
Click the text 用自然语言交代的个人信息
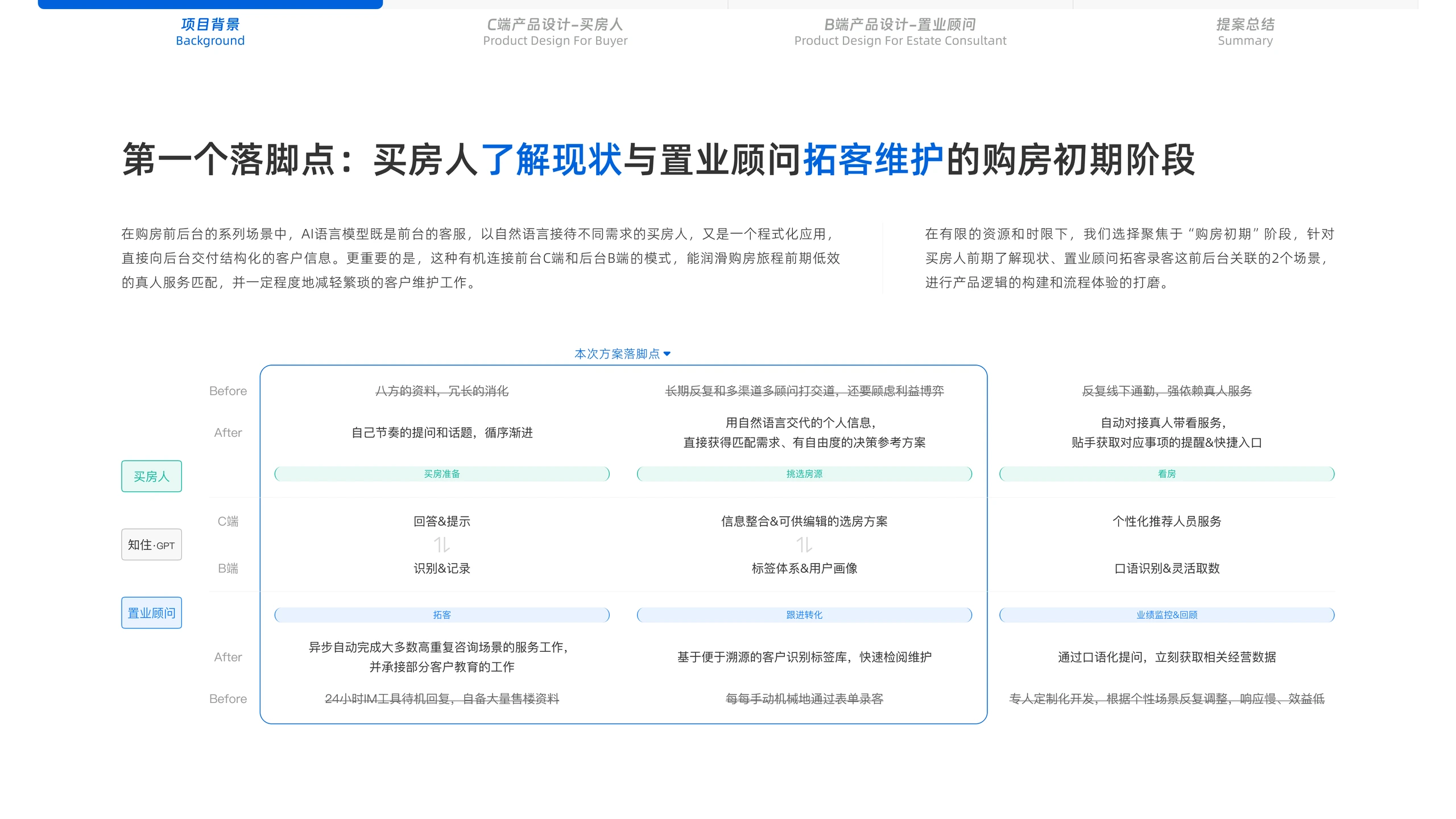(x=799, y=423)
